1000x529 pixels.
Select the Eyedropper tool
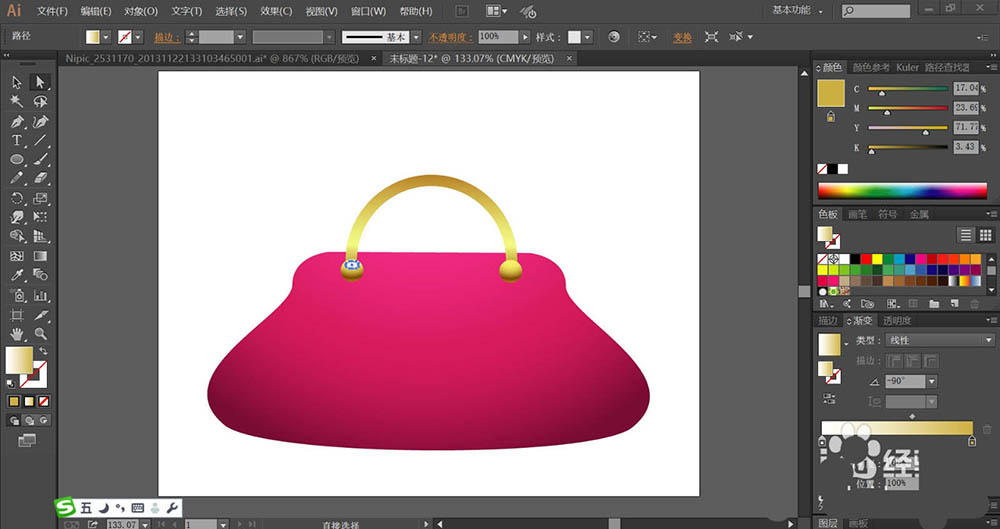click(x=17, y=275)
